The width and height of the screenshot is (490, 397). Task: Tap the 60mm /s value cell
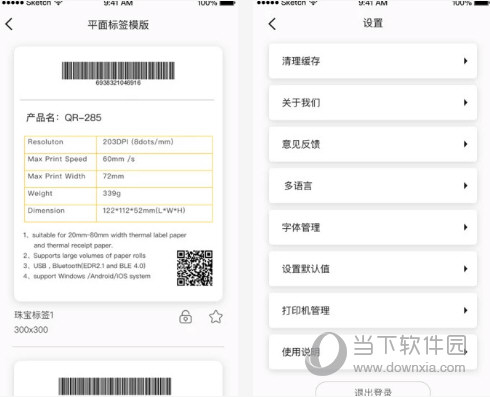[x=154, y=162]
